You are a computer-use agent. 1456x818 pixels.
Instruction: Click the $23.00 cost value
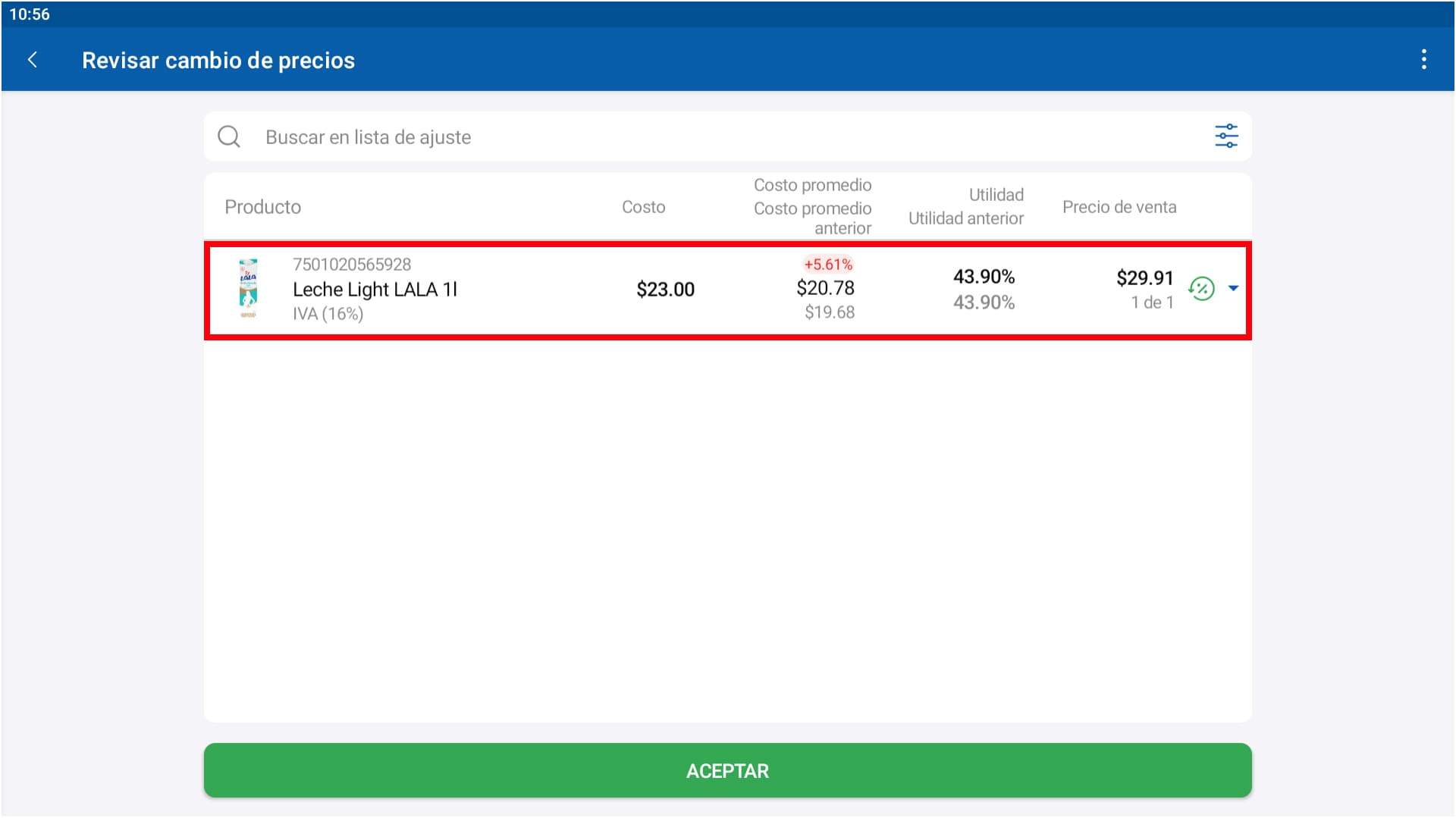665,290
